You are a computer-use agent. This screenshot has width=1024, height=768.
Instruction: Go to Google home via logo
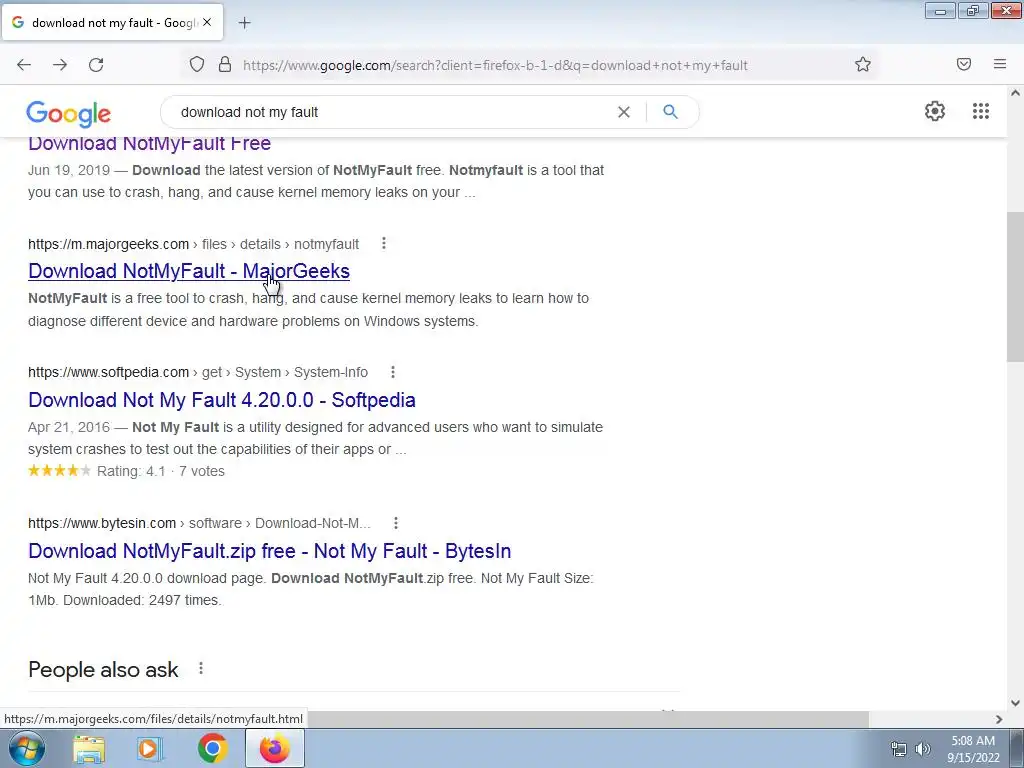pos(69,114)
